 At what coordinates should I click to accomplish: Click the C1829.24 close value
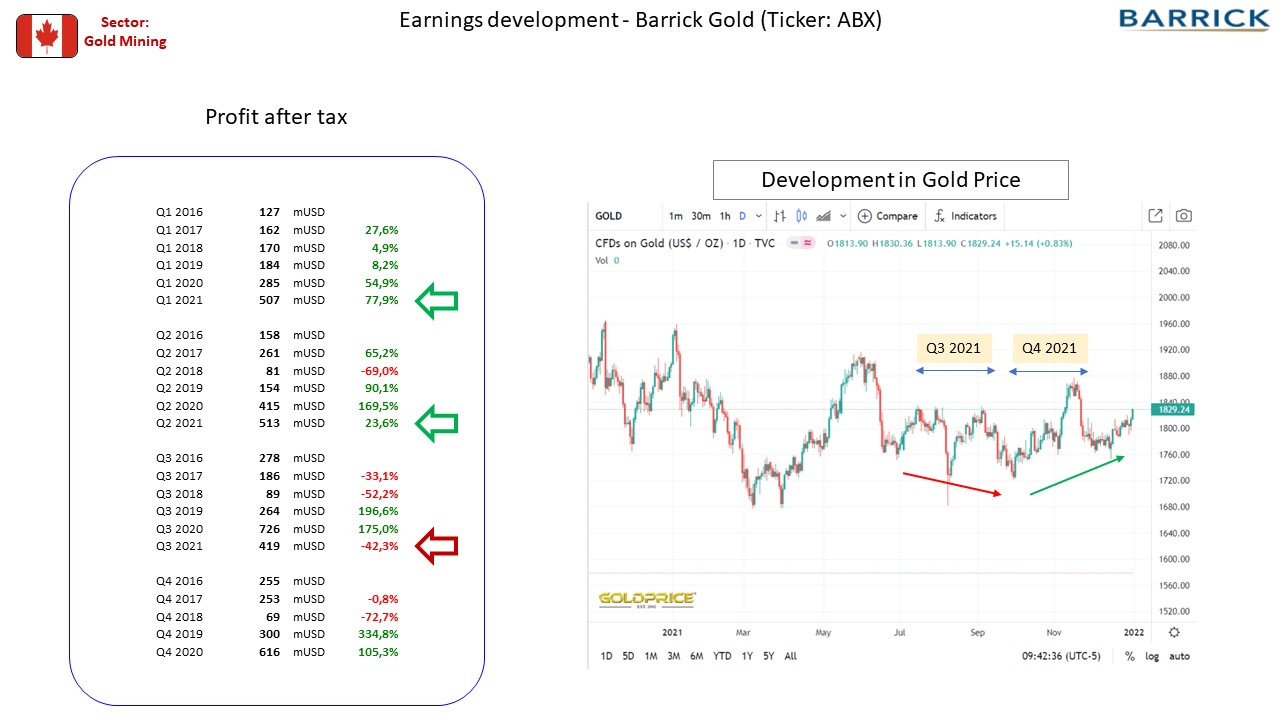[x=979, y=243]
